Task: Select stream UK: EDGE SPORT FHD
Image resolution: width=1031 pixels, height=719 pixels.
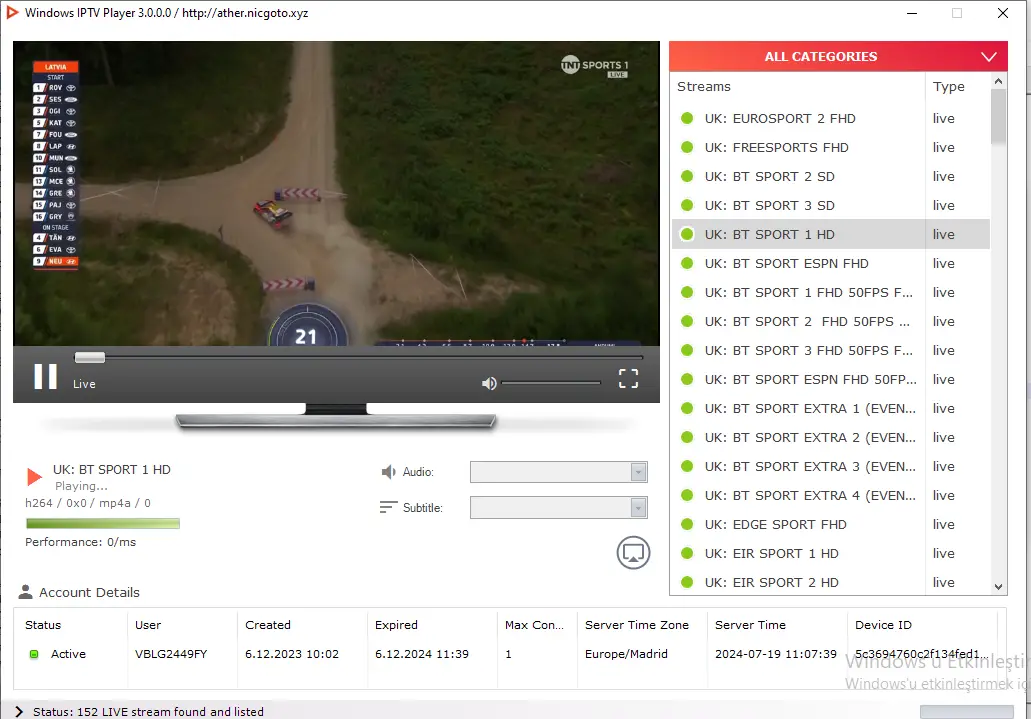Action: pos(830,524)
